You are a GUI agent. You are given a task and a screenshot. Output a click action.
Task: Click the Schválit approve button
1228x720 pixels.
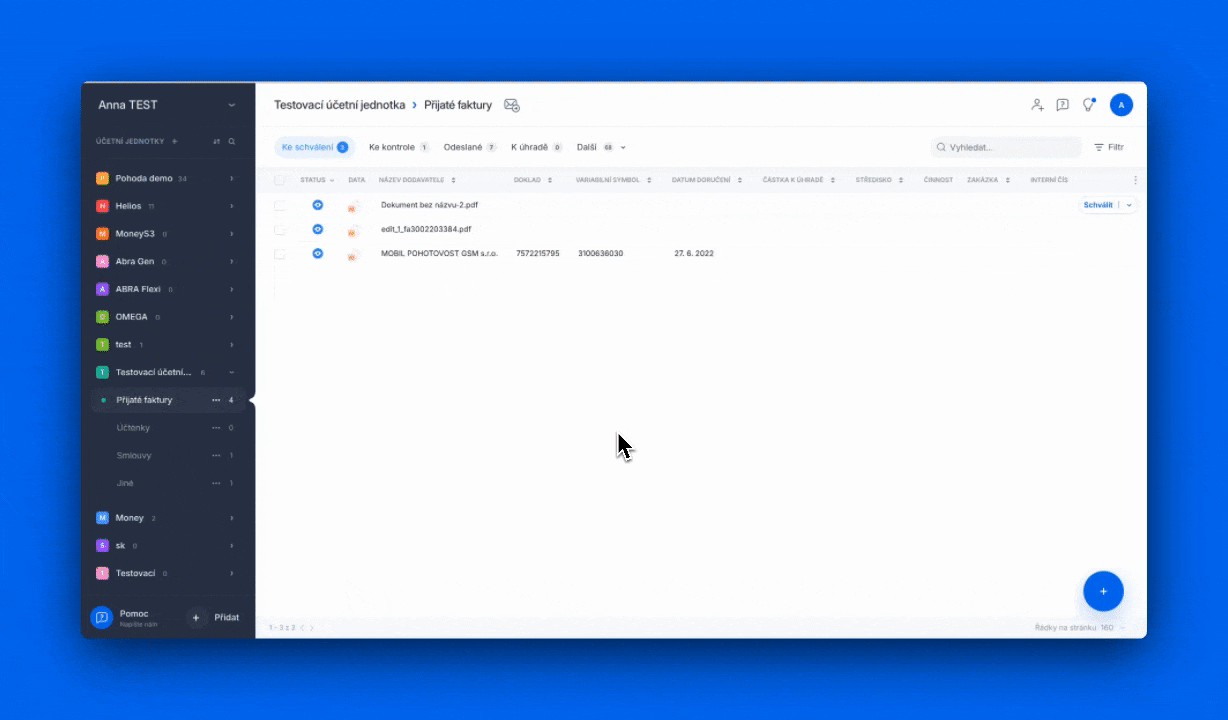pos(1098,205)
